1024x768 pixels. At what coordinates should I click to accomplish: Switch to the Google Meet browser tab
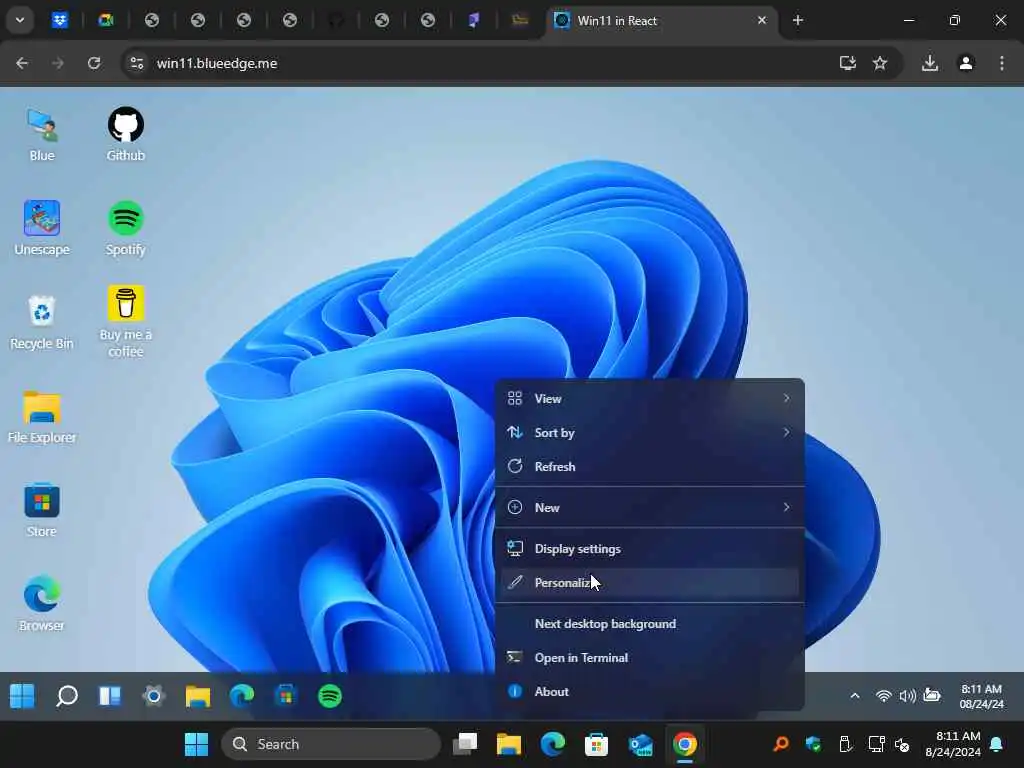tap(106, 20)
